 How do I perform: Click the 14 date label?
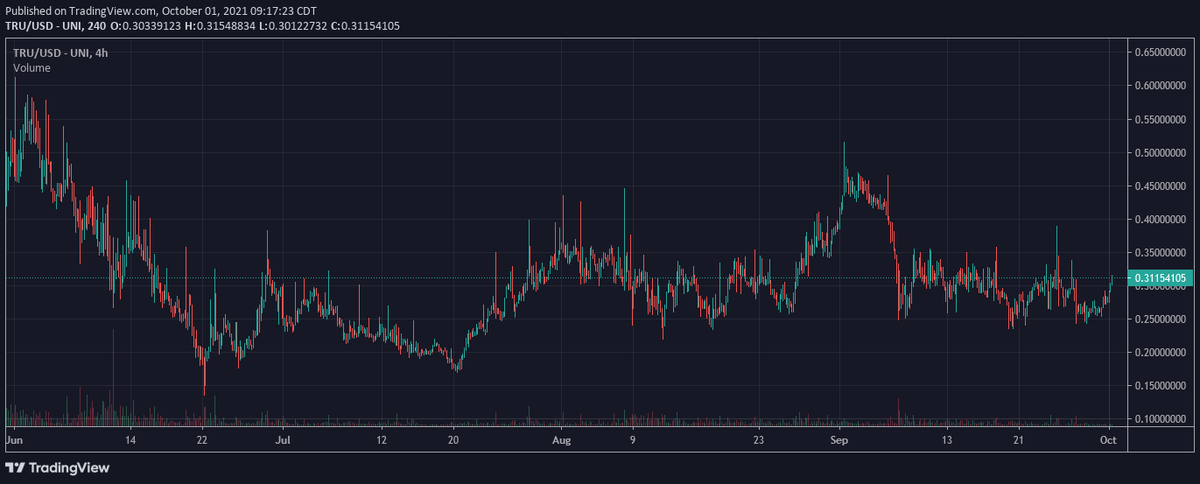pyautogui.click(x=130, y=439)
